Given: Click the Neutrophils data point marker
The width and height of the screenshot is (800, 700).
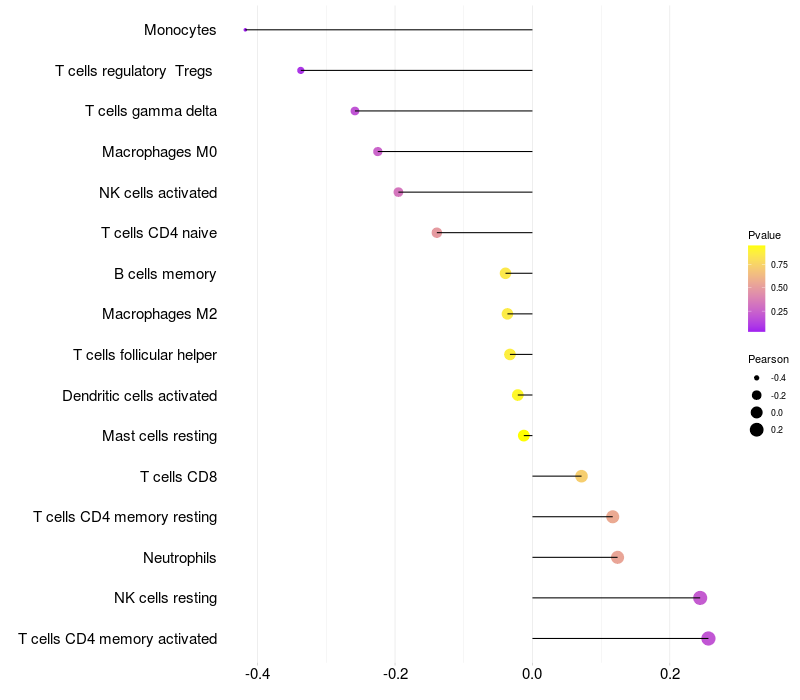Looking at the screenshot, I should (617, 557).
